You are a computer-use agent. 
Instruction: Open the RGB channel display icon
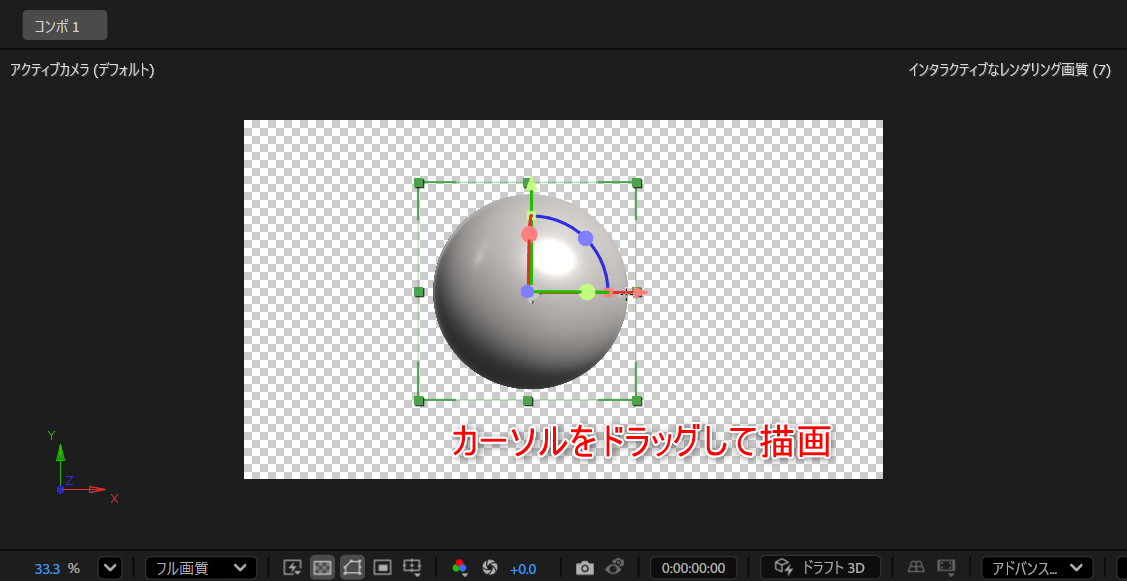coord(460,567)
